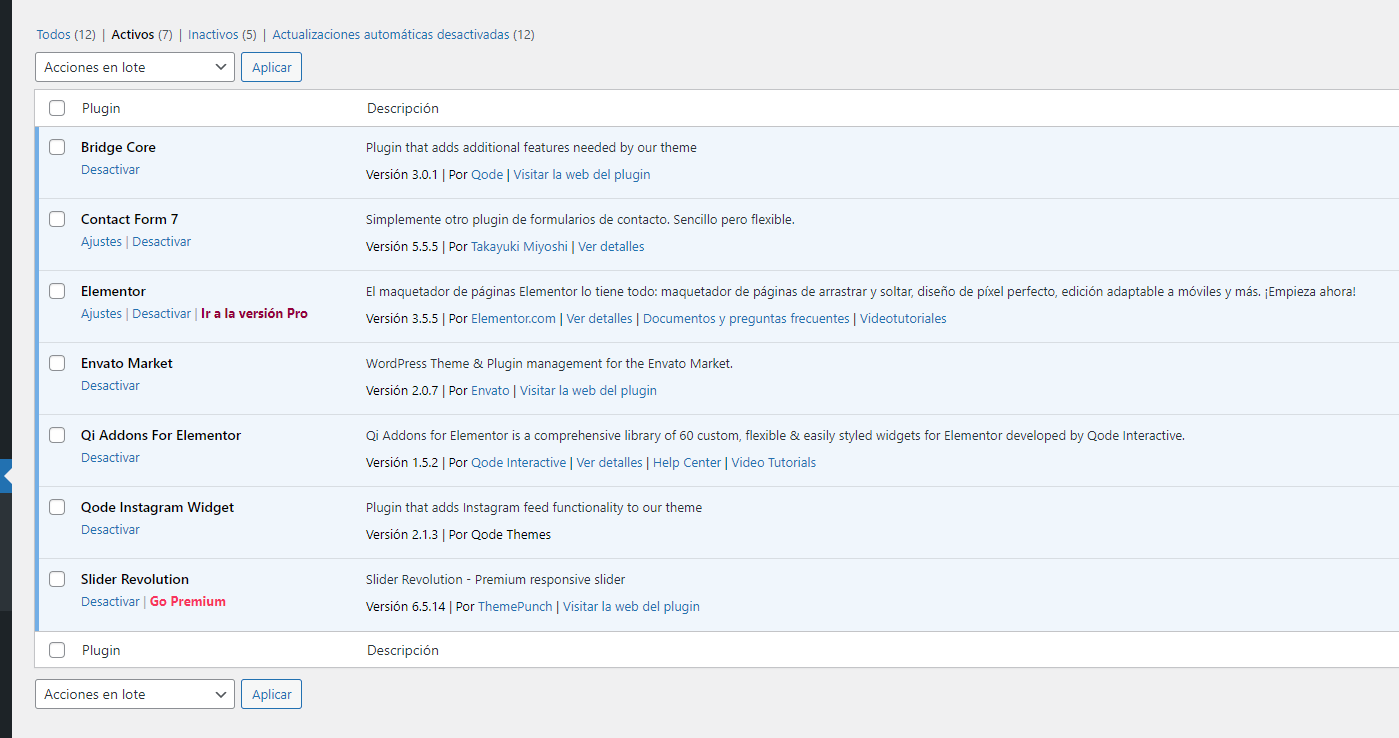Open the bottom Acciones en lote dropdown
Screen dimensions: 1399x738
[135, 694]
